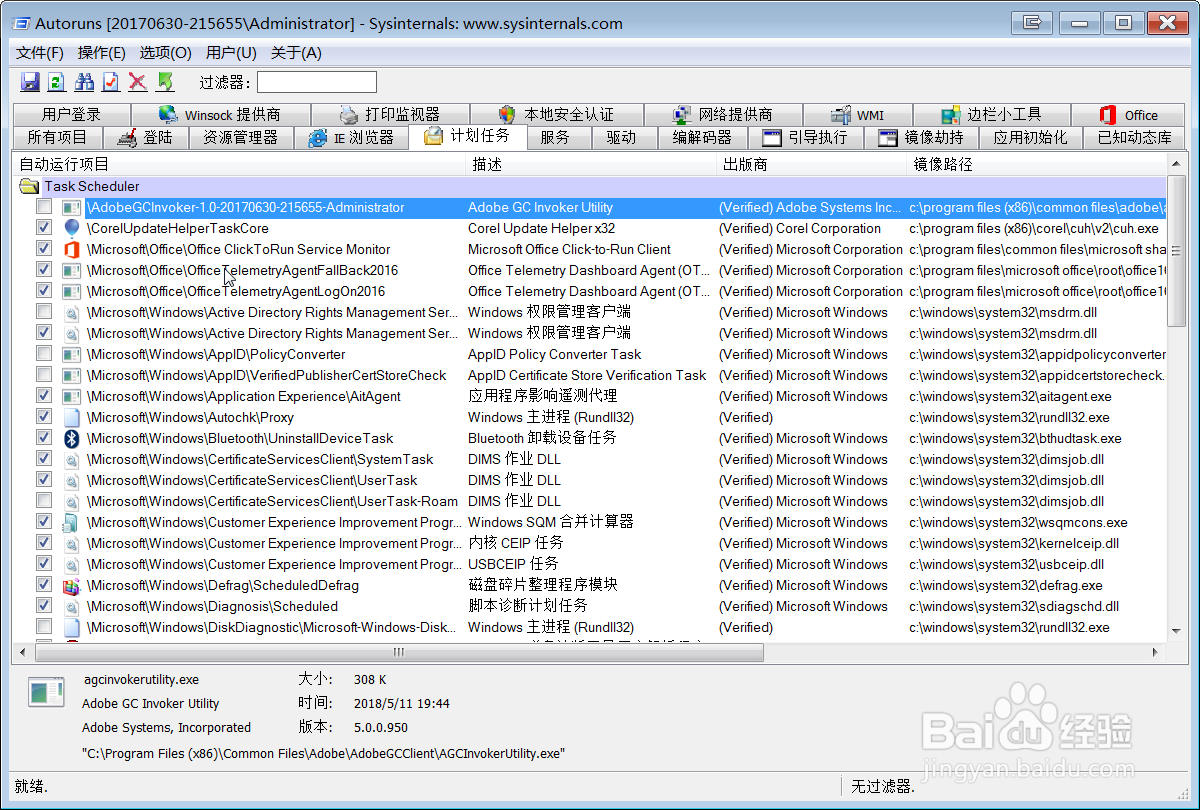Toggle the Bluetooth\UninstallDeviceTask checkbox

[44, 438]
